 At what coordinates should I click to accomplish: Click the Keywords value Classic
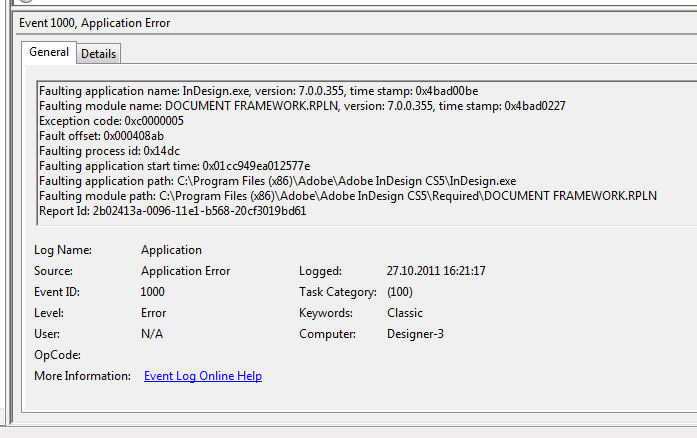[405, 313]
